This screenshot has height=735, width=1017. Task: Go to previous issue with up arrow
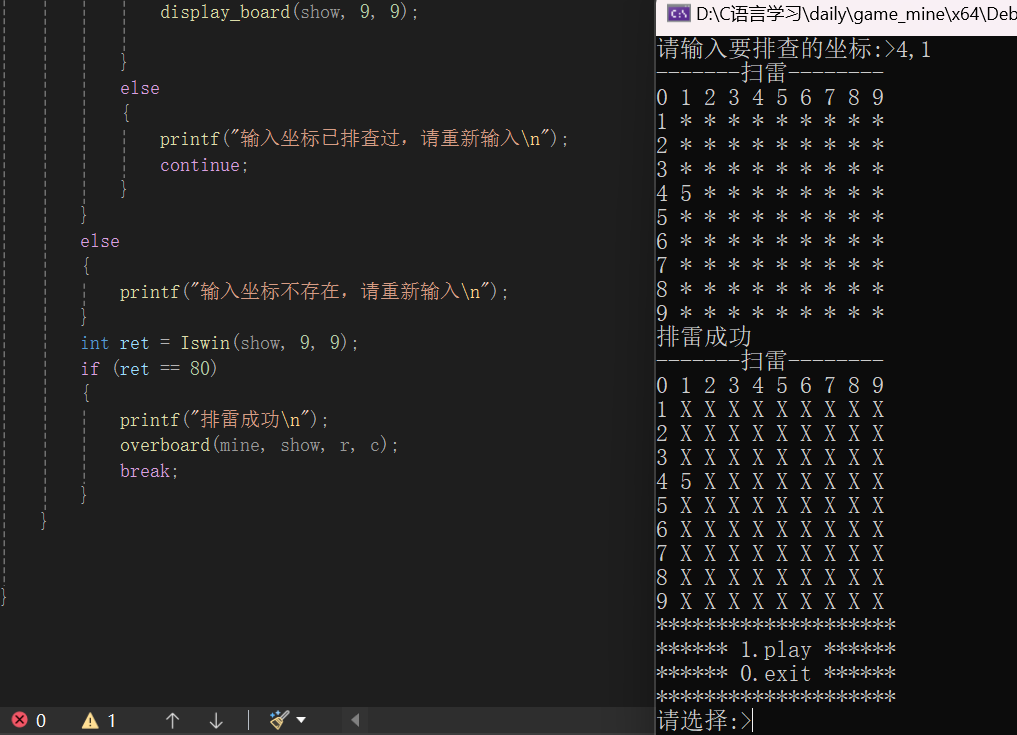point(173,720)
